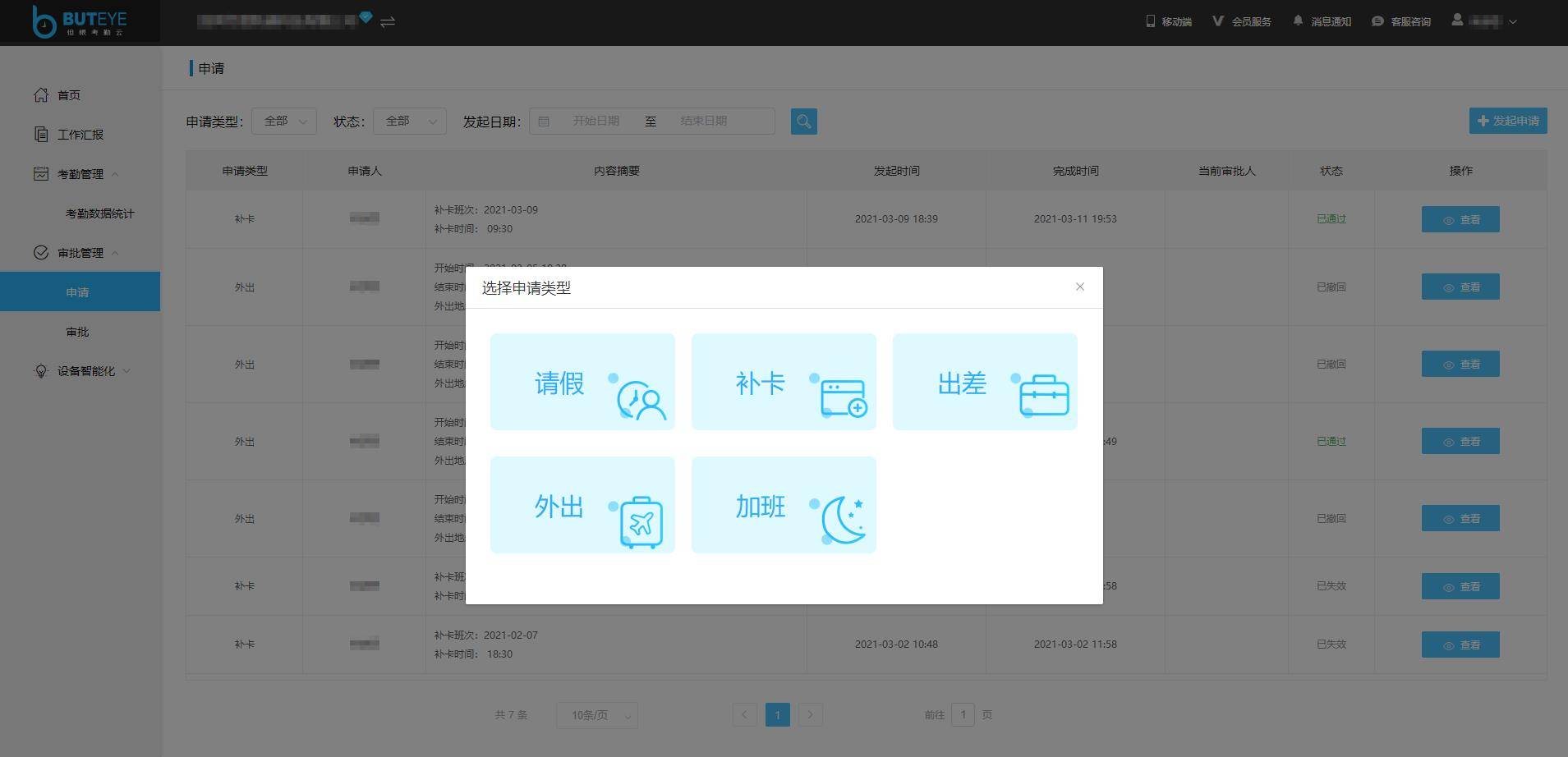Open the 状态 dropdown filter
The height and width of the screenshot is (757, 1568).
click(x=409, y=122)
